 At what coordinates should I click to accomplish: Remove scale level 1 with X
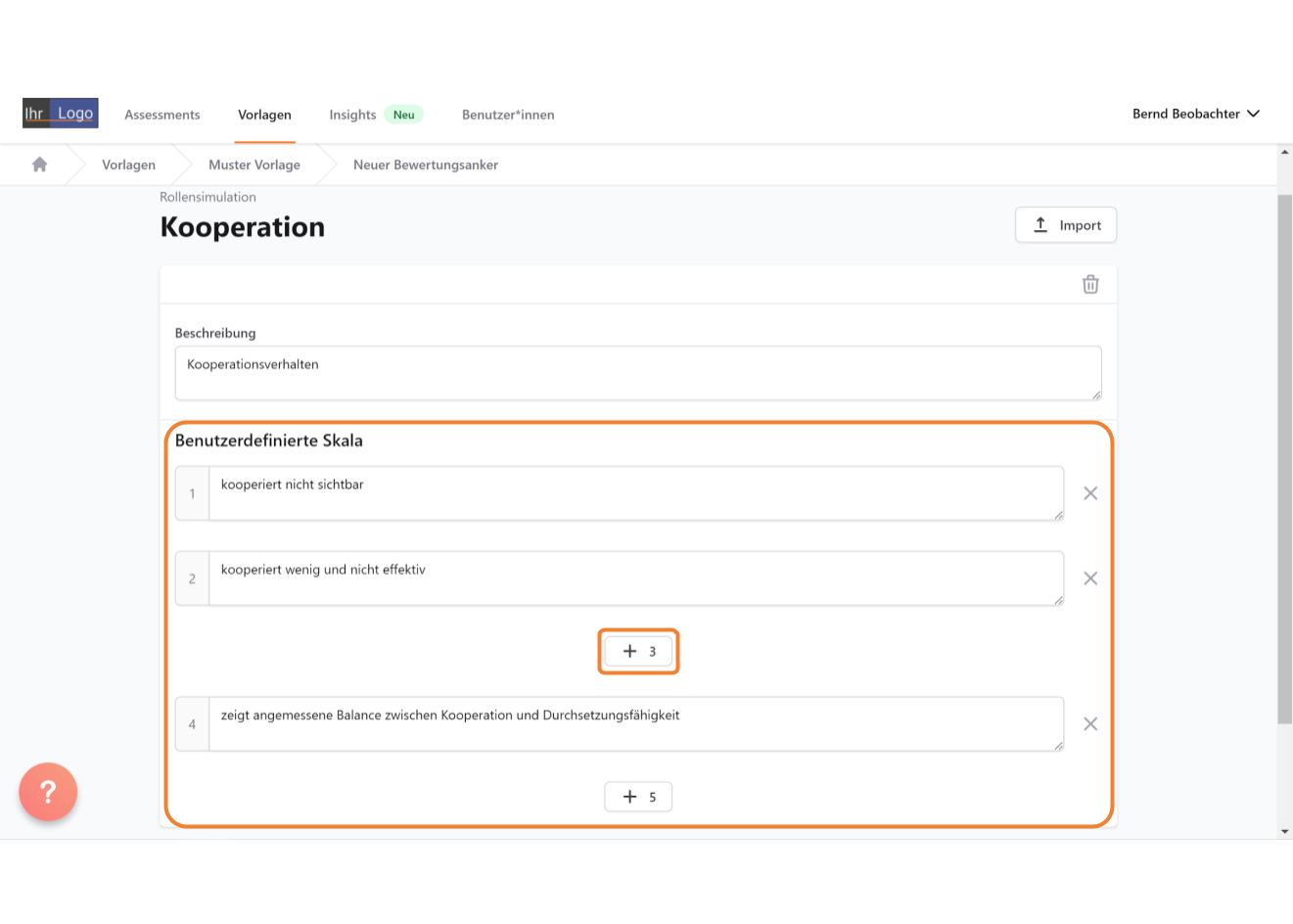coord(1090,493)
